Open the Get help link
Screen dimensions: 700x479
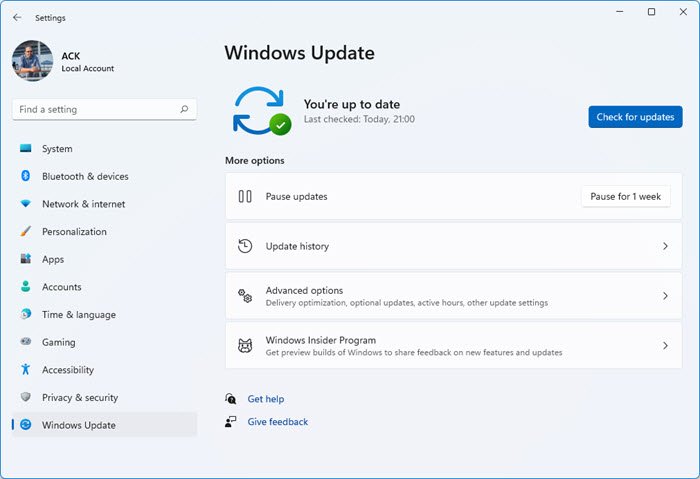(x=266, y=399)
